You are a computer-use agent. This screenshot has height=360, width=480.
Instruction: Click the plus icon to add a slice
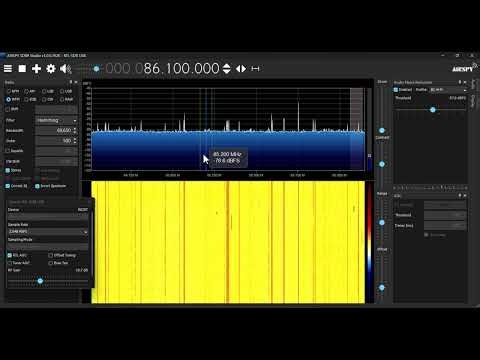click(36, 69)
